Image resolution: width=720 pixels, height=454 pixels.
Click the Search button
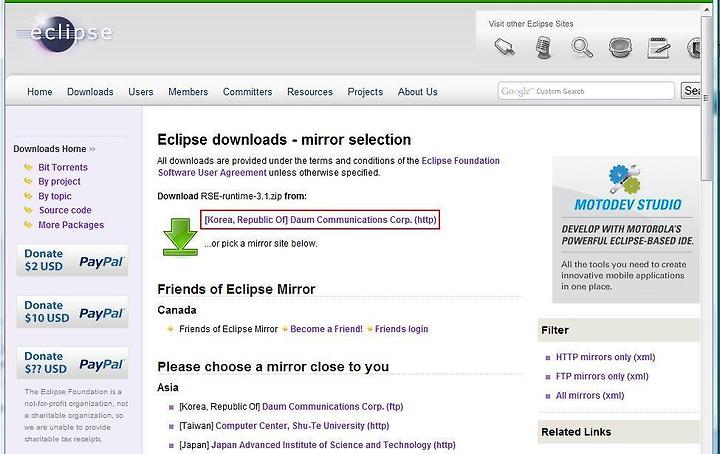coord(691,91)
